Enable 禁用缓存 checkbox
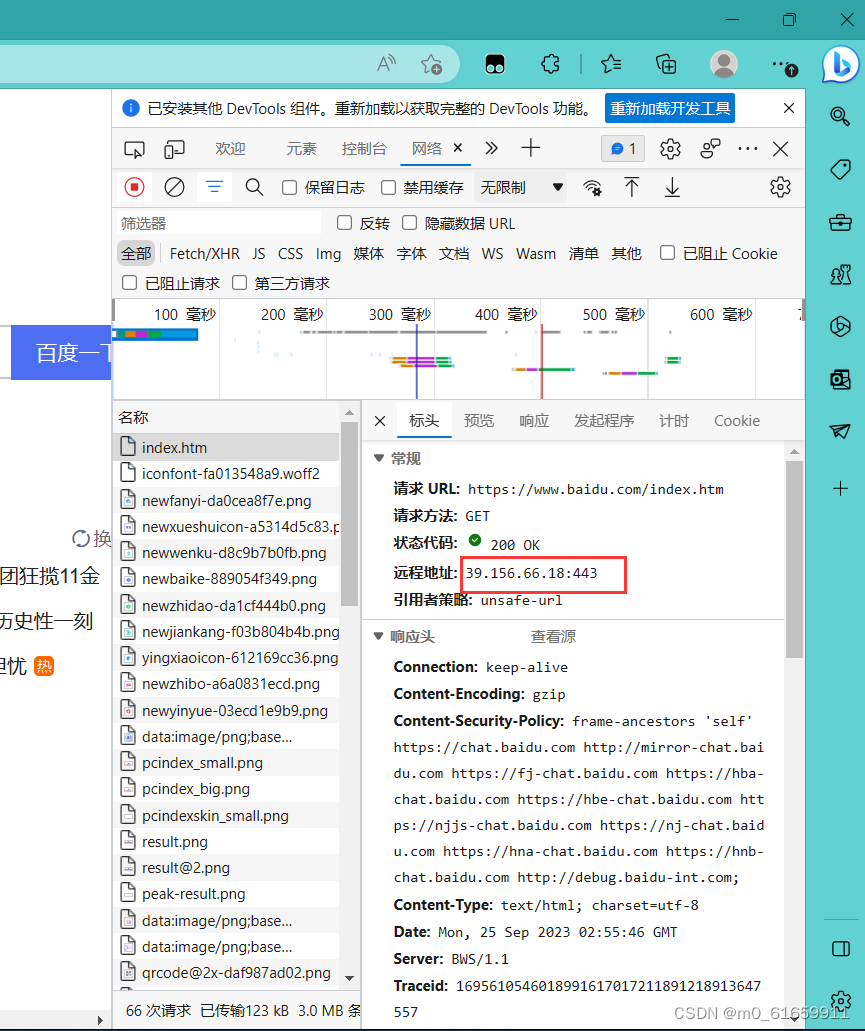Image resolution: width=865 pixels, height=1031 pixels. click(x=388, y=187)
